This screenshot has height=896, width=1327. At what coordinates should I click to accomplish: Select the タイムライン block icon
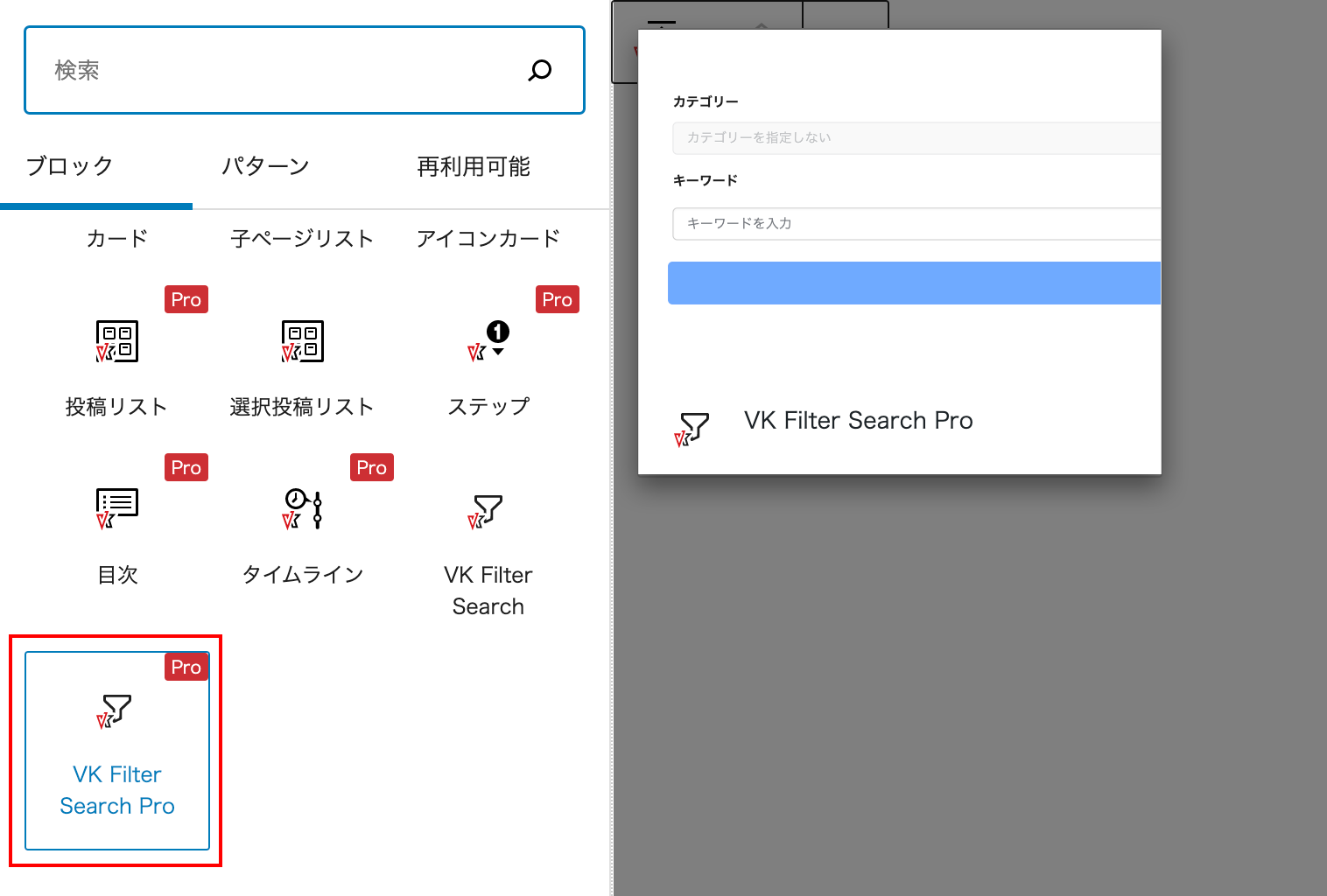303,508
